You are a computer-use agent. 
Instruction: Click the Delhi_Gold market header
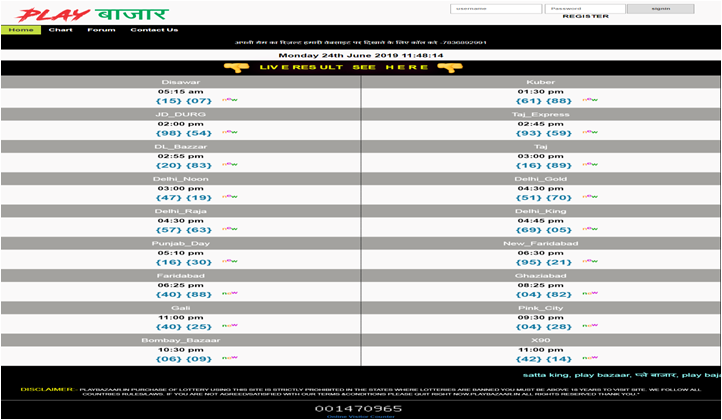541,179
